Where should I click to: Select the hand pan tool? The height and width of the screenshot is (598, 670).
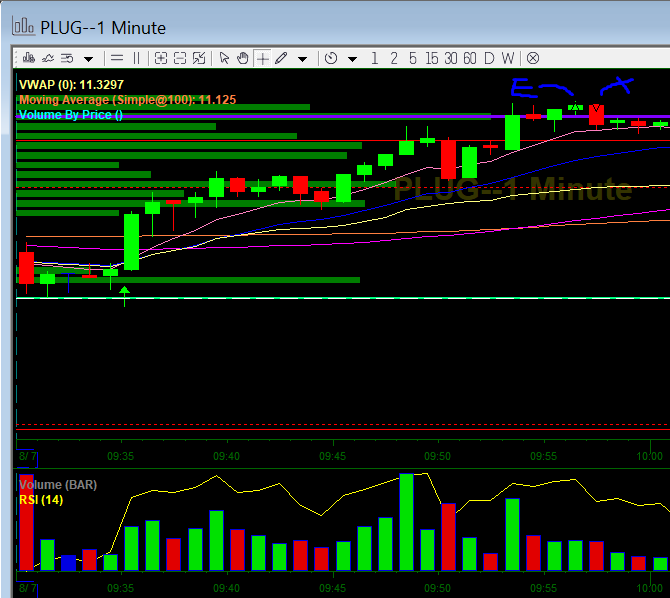(x=243, y=58)
